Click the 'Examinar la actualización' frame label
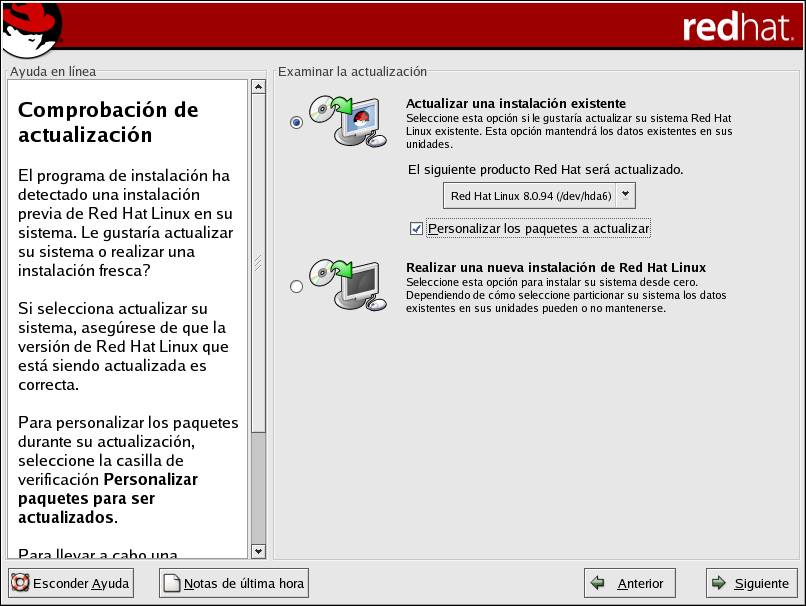The image size is (806, 606). [353, 71]
